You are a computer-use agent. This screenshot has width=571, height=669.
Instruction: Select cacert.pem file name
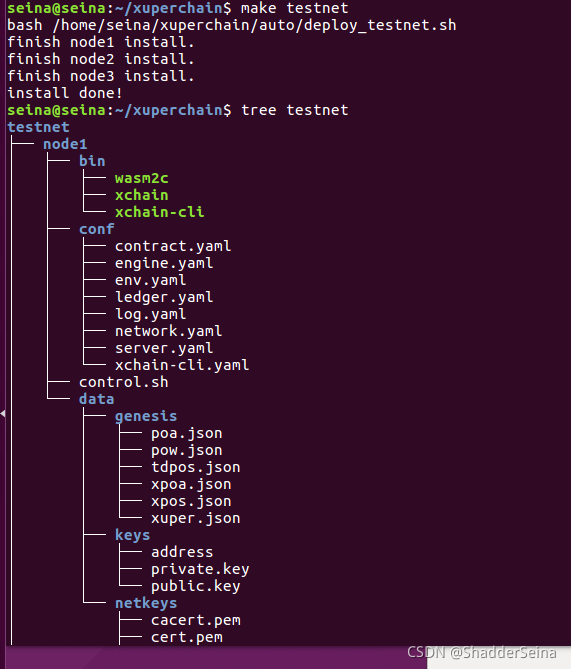point(195,620)
